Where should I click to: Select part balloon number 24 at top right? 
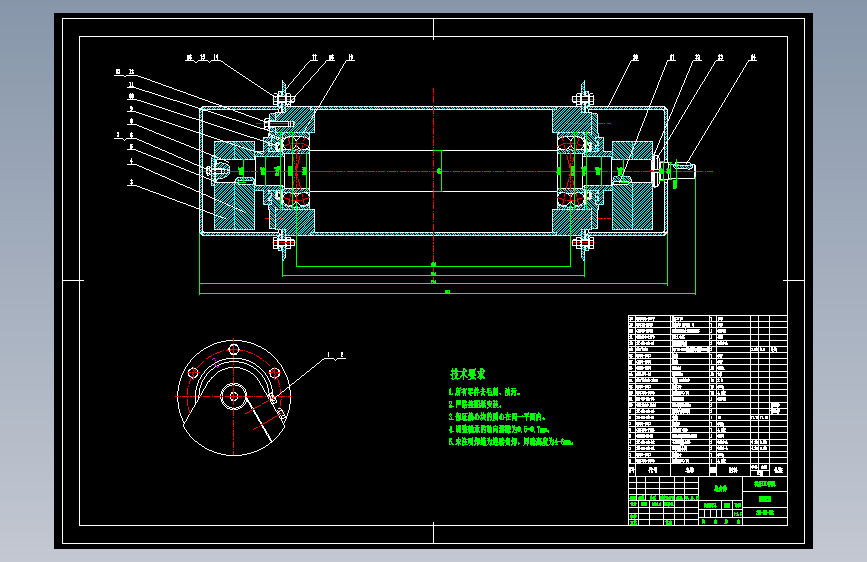(x=753, y=58)
